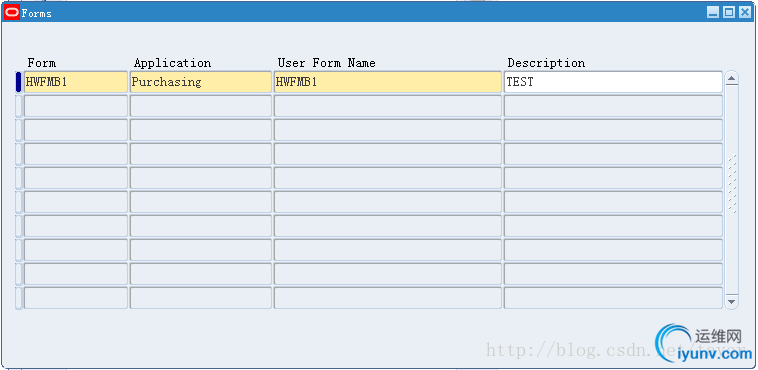Click the User Form Name field HWFMB1
The height and width of the screenshot is (370, 758).
388,82
